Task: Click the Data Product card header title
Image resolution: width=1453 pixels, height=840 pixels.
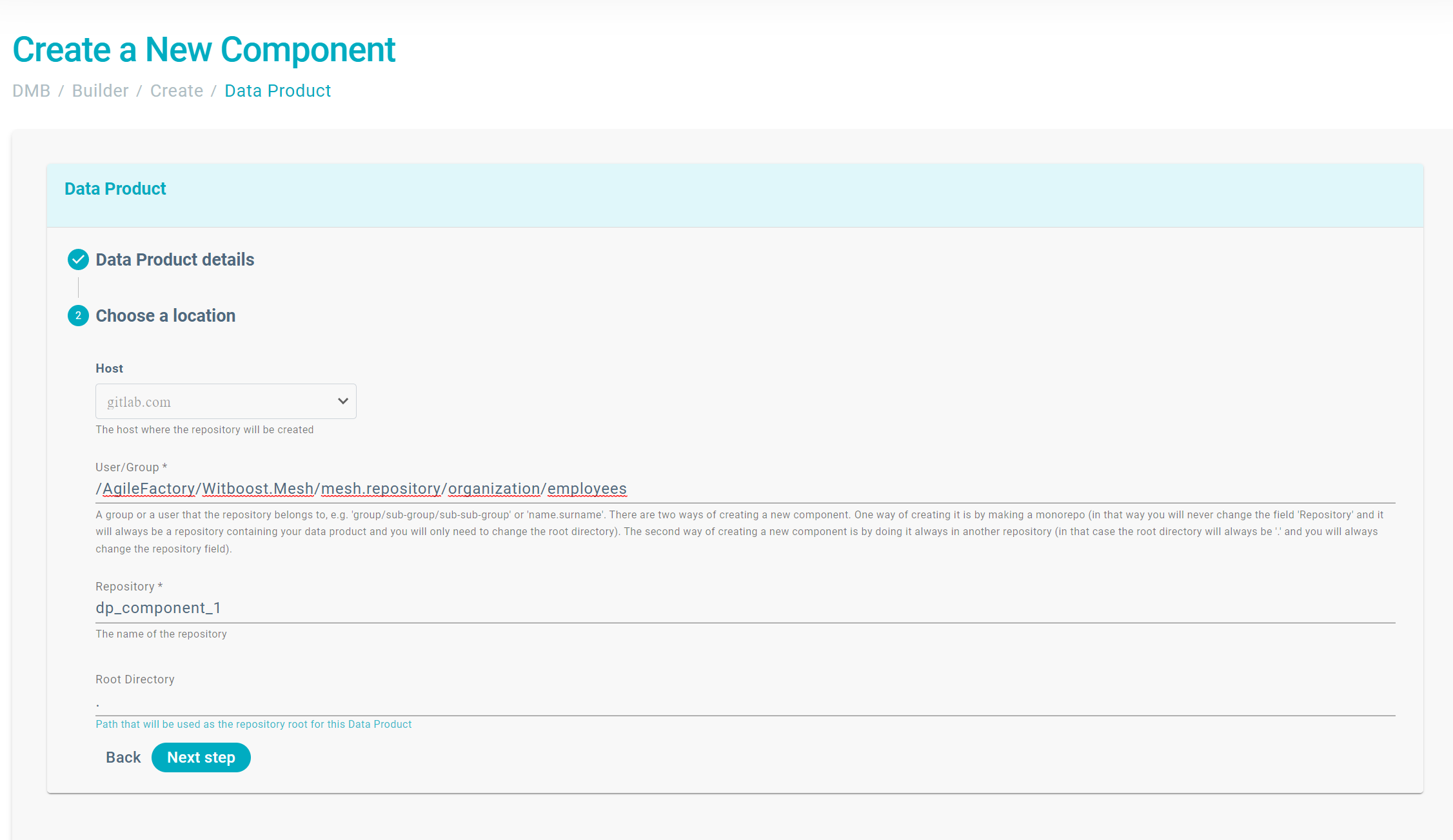Action: [115, 189]
